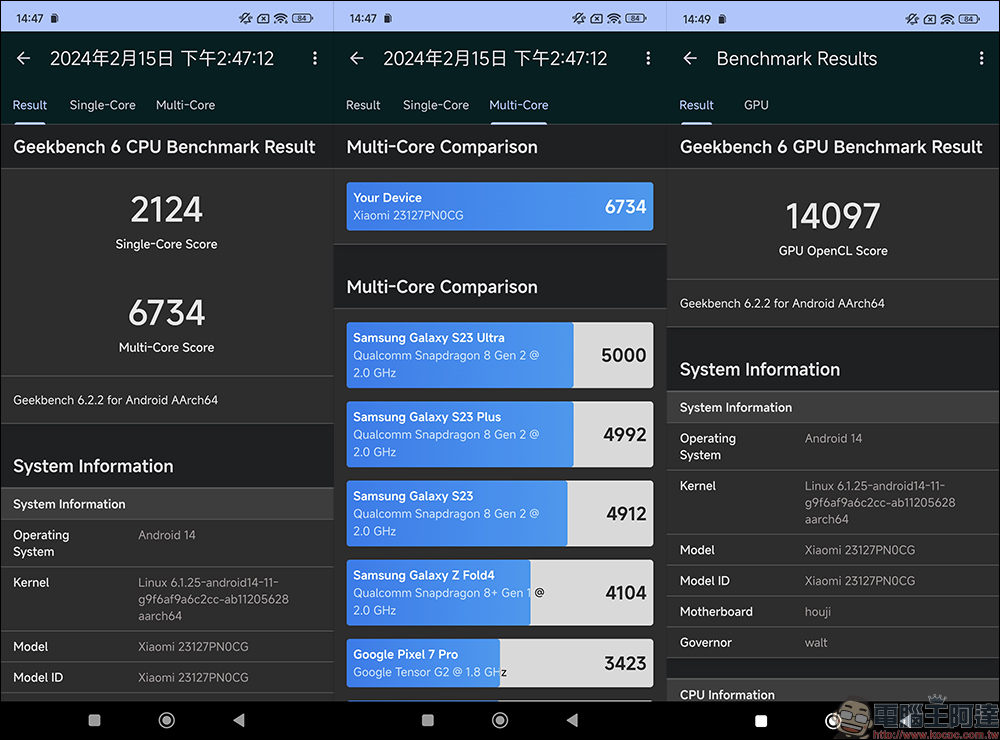Tap Samsung Galaxy S23 Plus comparison bar
1000x740 pixels.
(500, 434)
